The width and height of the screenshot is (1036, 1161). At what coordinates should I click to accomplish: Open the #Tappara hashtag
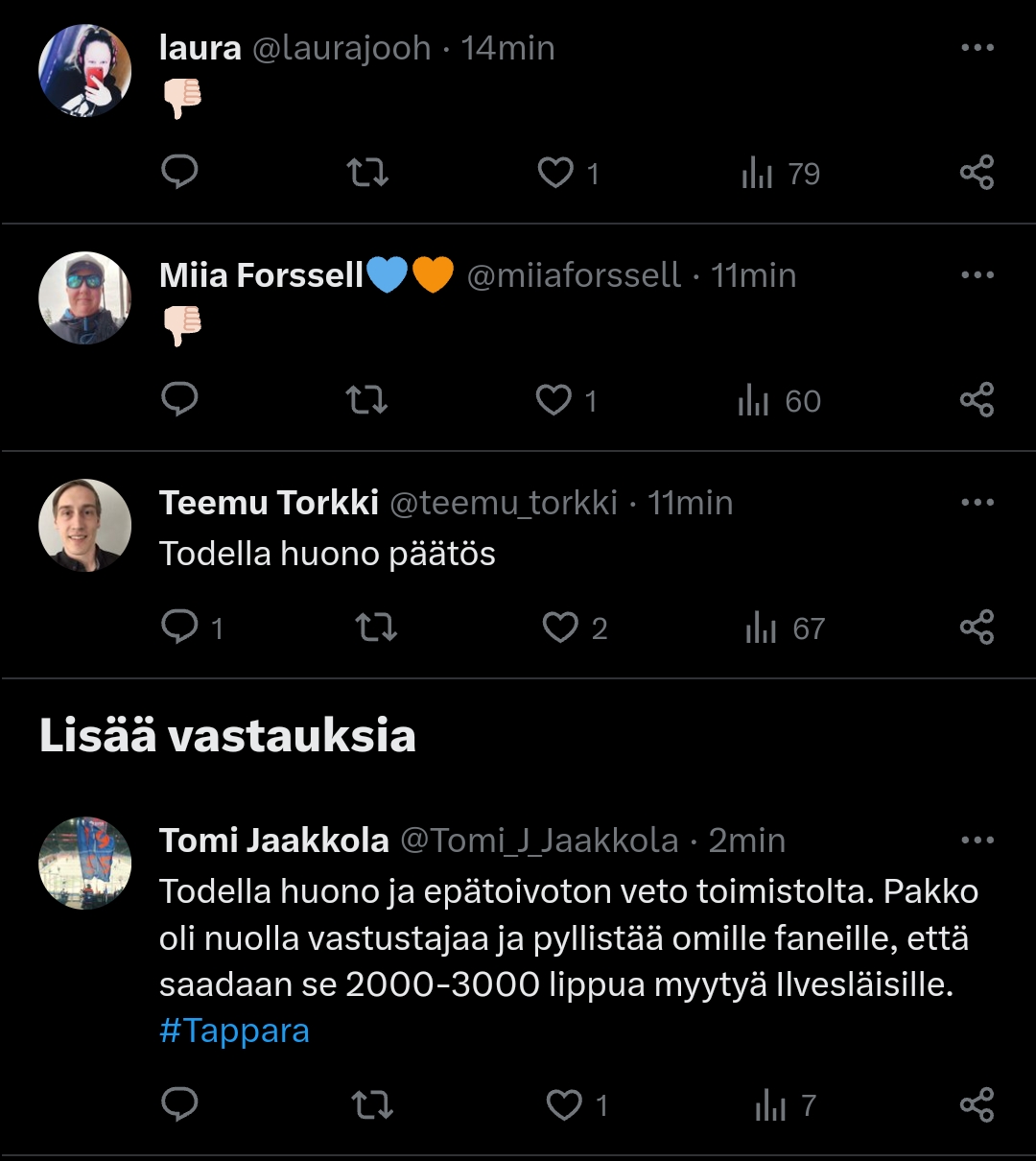tap(234, 1031)
